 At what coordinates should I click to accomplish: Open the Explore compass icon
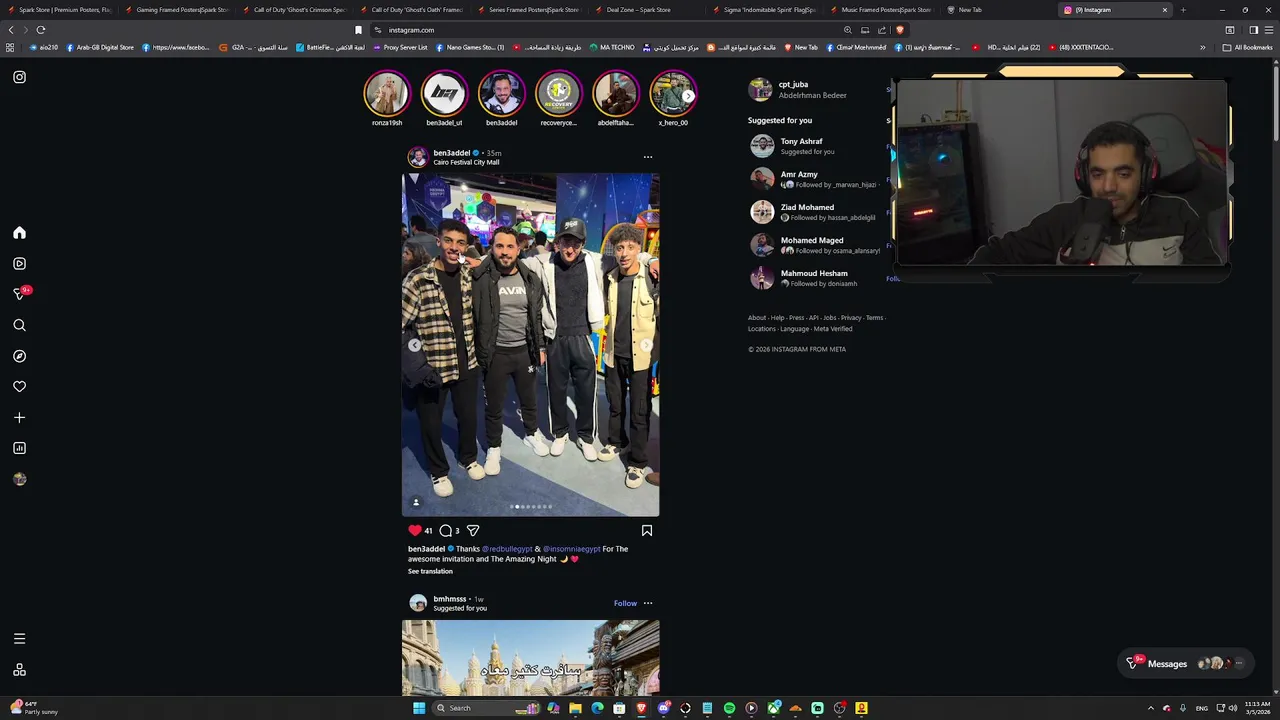pyautogui.click(x=19, y=356)
